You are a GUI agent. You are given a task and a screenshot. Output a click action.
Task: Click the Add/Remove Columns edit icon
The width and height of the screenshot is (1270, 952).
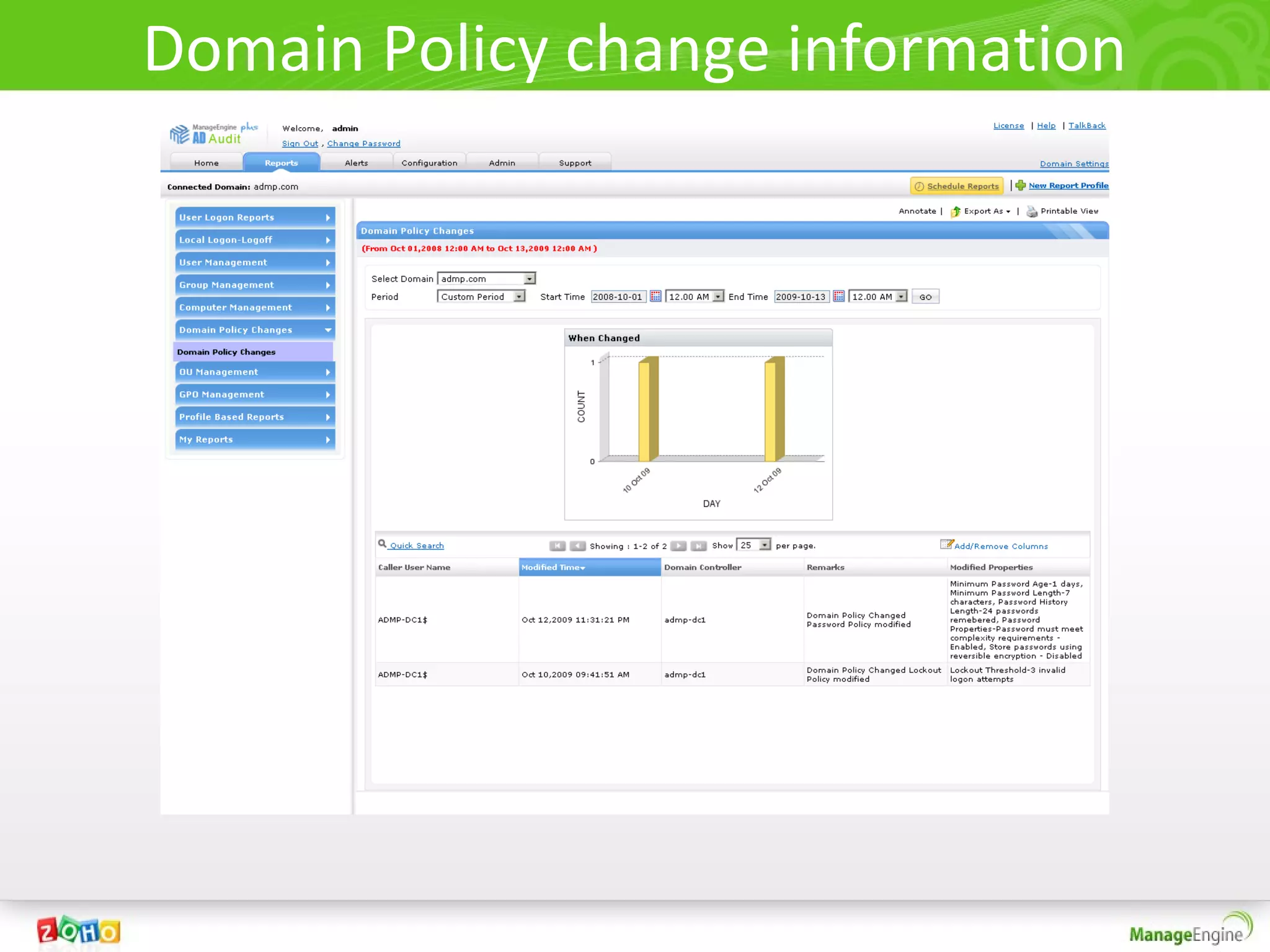tap(946, 544)
